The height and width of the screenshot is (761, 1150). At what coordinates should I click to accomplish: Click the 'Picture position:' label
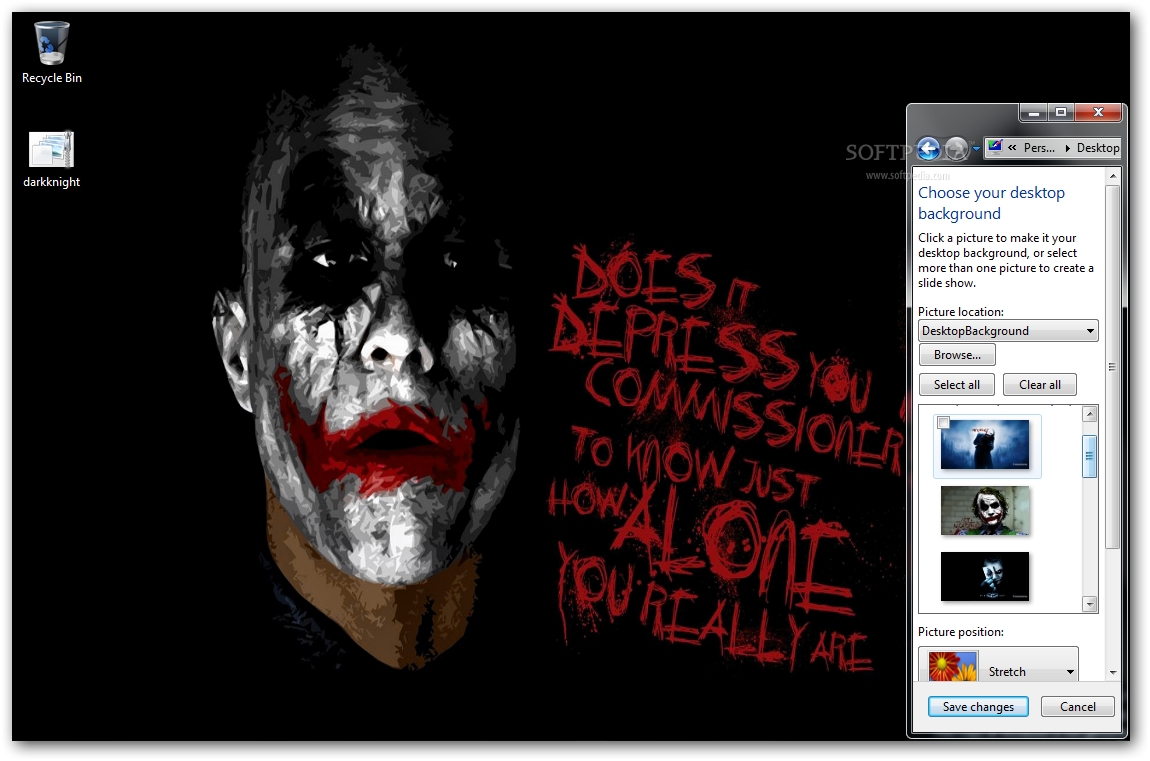pyautogui.click(x=961, y=632)
